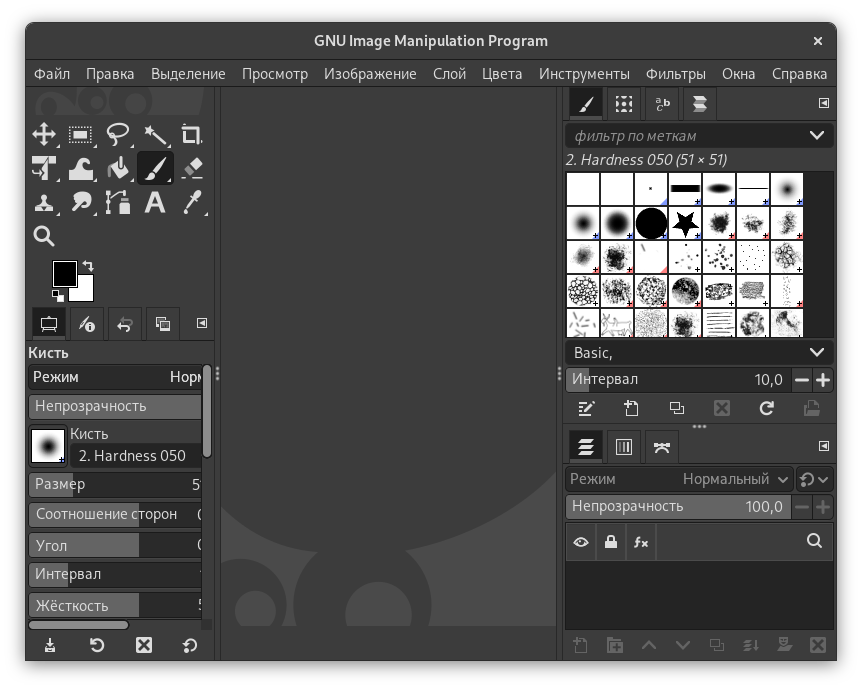
Task: Click the layer visibility eye column header
Action: coord(581,542)
